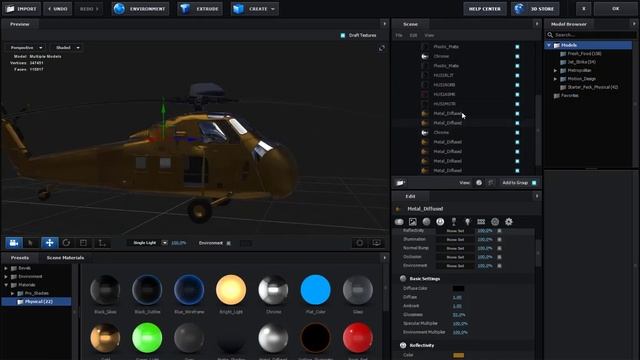Click the Import button

[x=22, y=9]
